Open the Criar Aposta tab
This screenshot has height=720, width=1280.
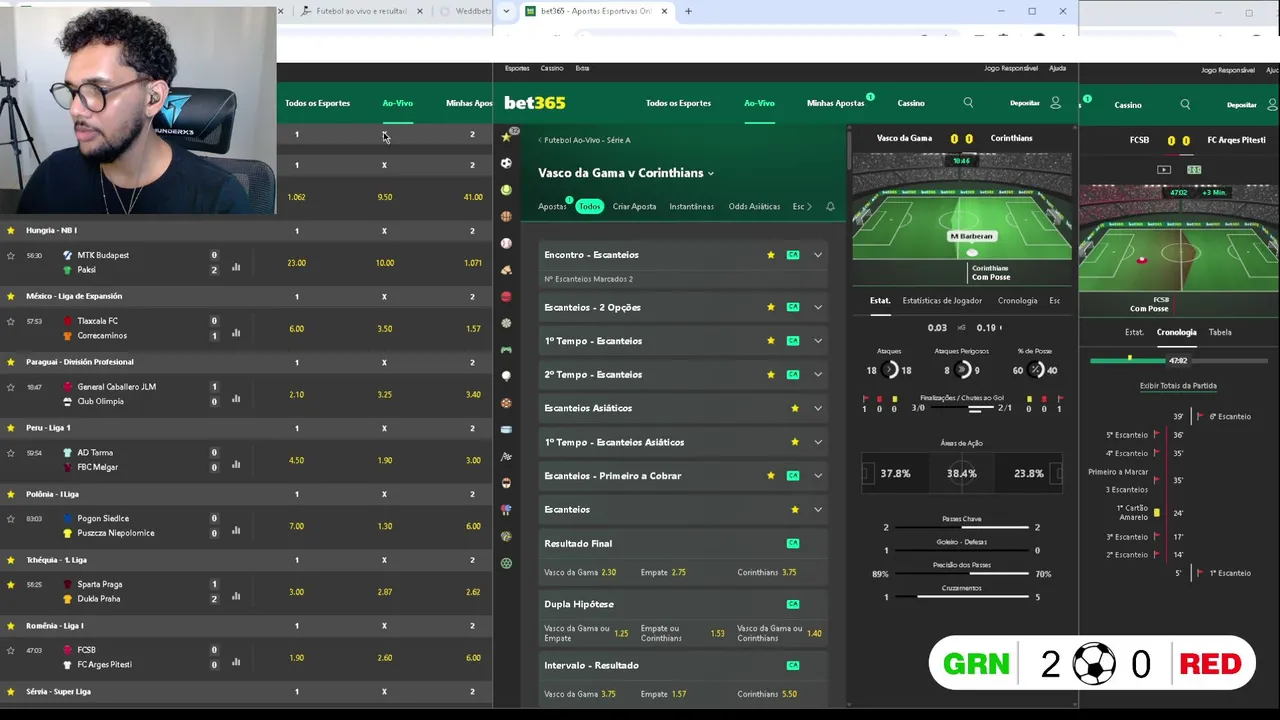(634, 207)
